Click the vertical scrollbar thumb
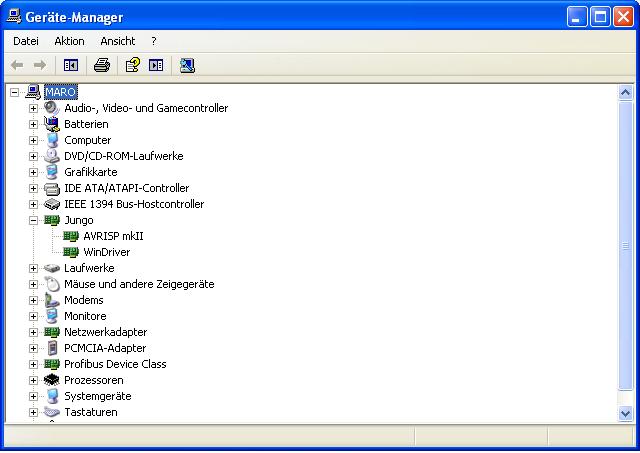 pyautogui.click(x=625, y=246)
